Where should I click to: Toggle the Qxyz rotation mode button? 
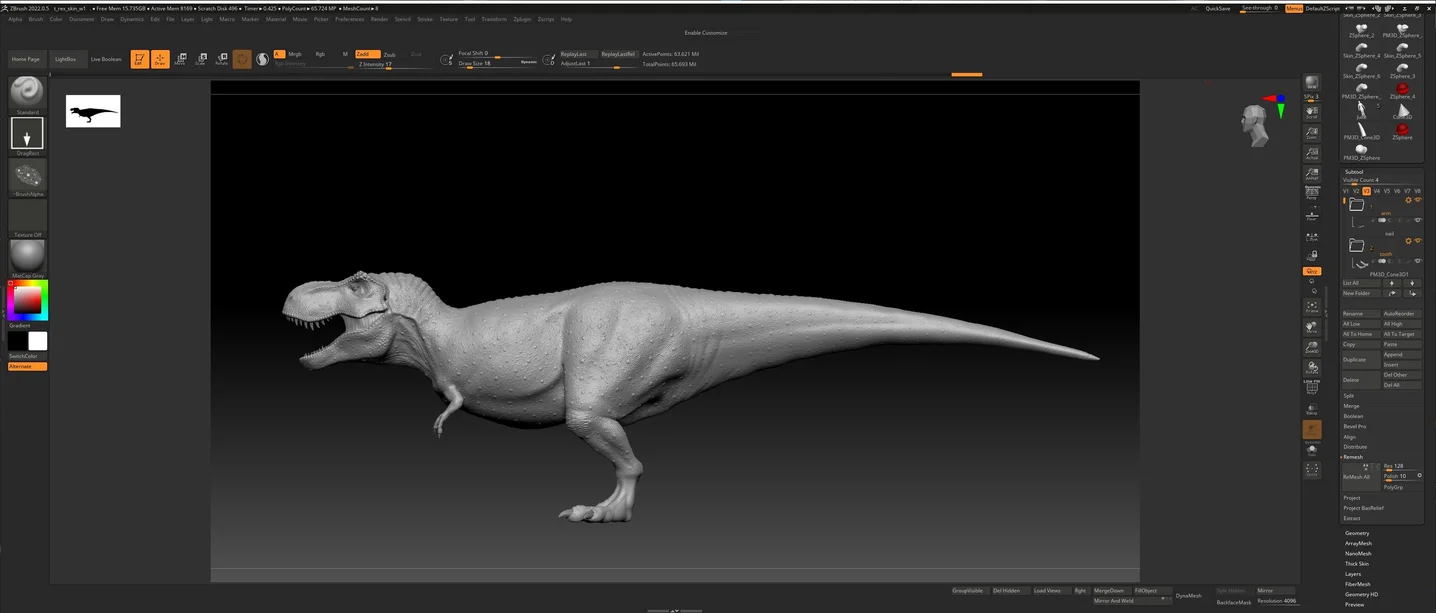coord(1312,271)
